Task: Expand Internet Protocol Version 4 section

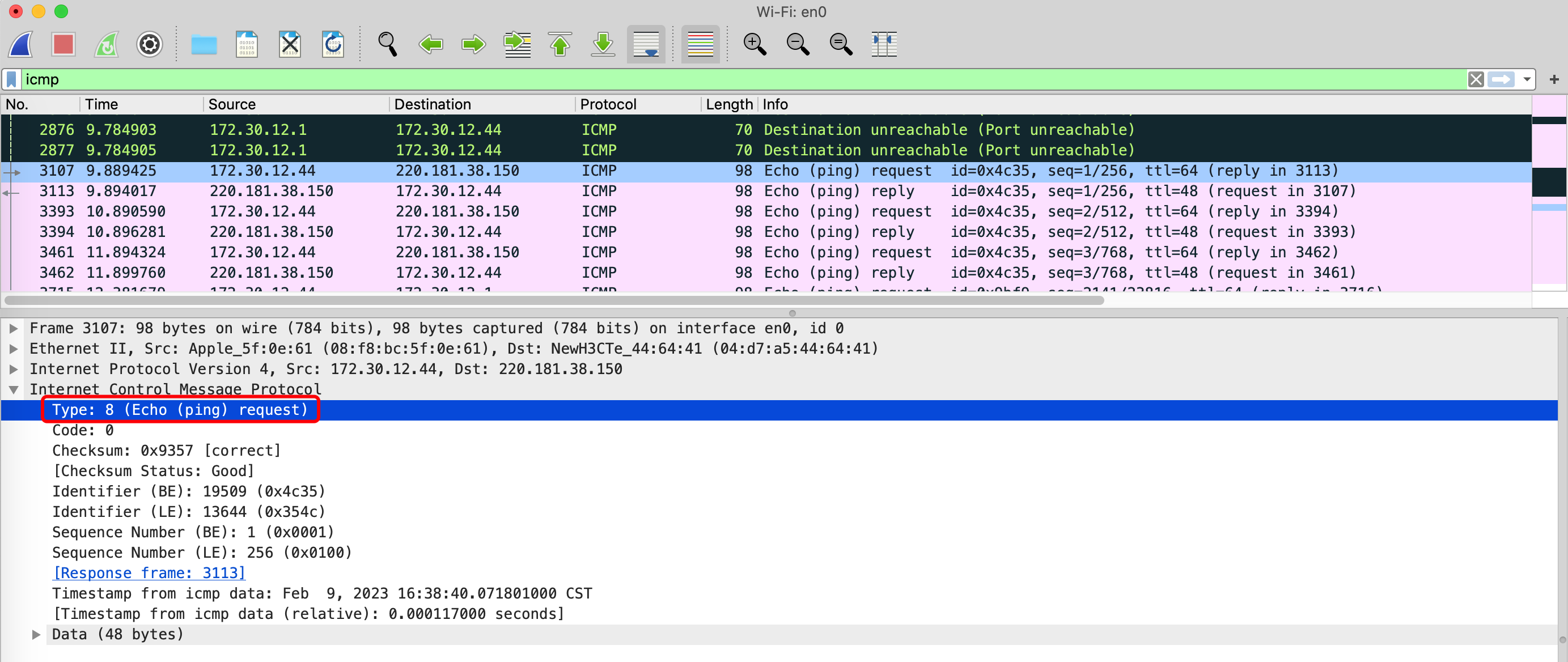Action: 14,370
